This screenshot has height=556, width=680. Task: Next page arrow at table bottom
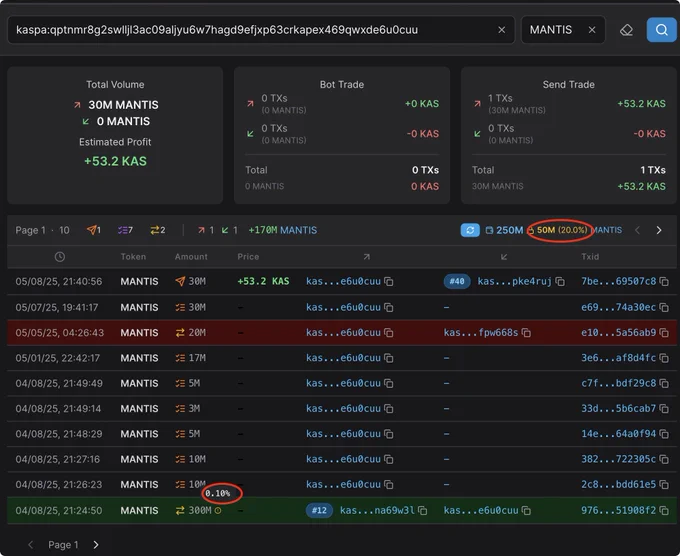point(96,545)
